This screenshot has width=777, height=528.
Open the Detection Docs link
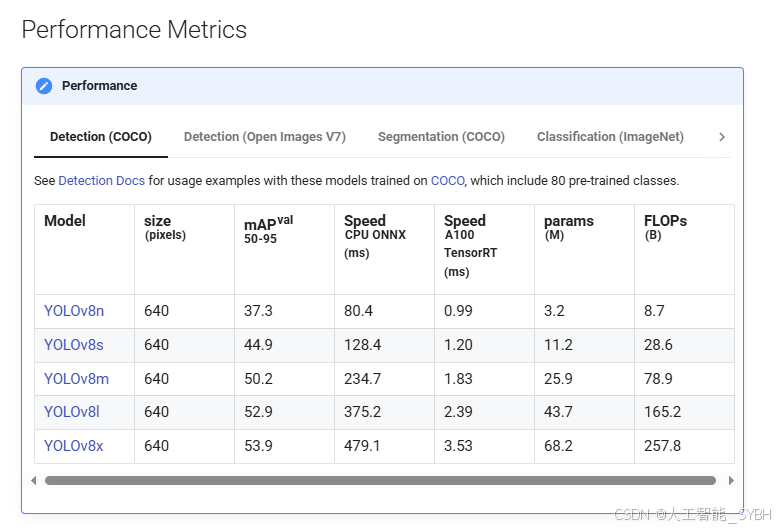click(102, 181)
